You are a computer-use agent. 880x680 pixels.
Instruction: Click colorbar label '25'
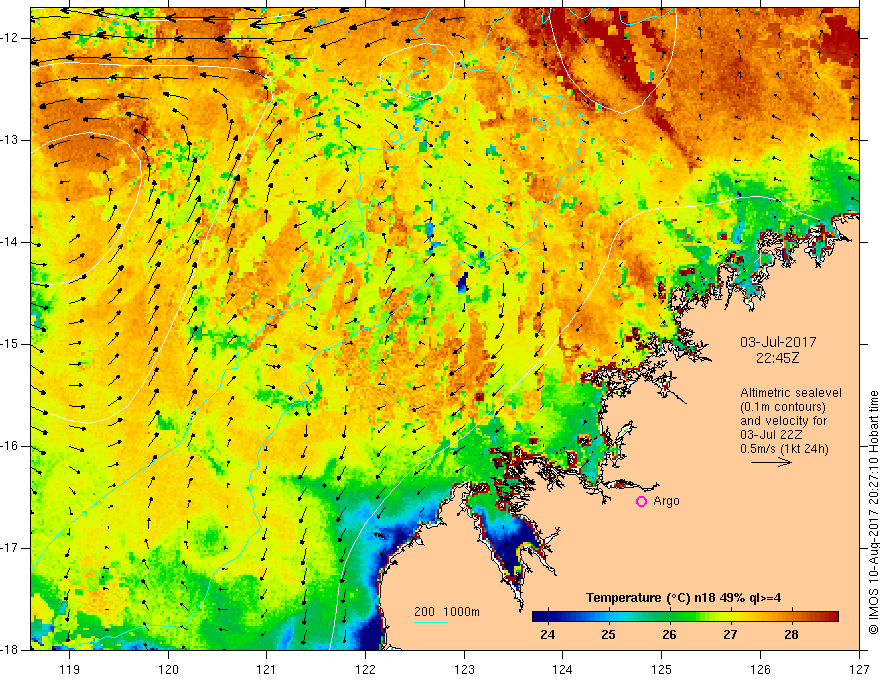coord(608,635)
